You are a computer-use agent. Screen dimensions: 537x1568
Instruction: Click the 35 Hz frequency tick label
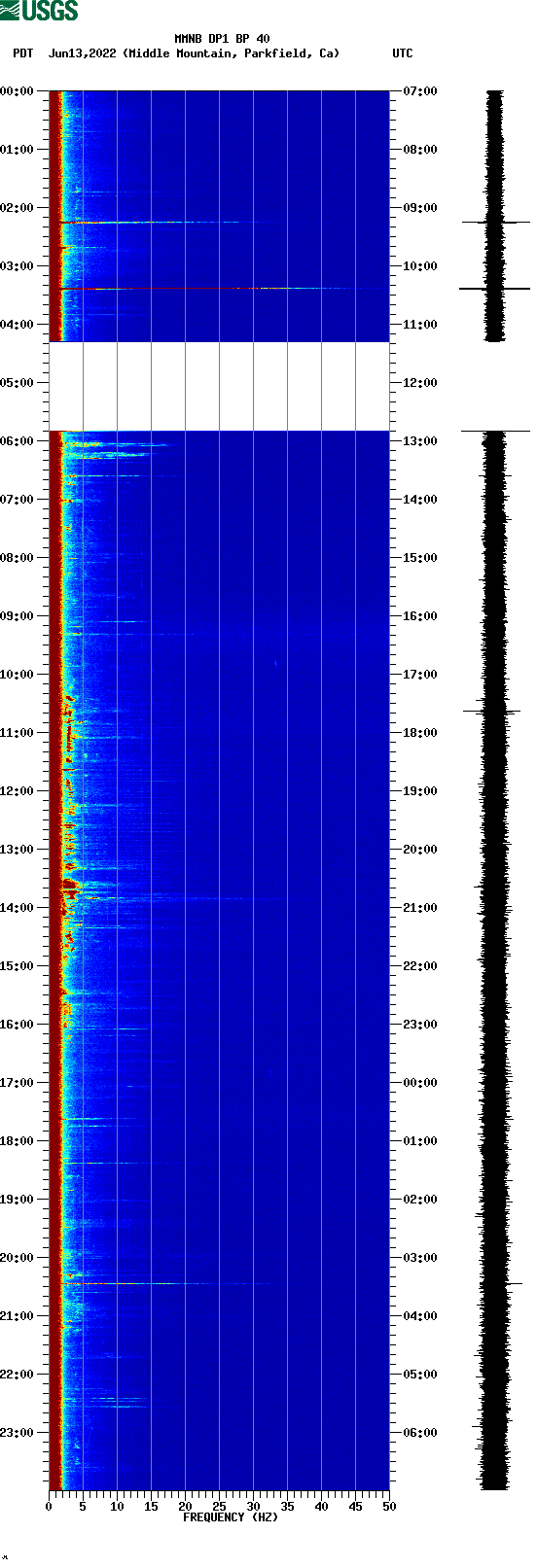287,1507
